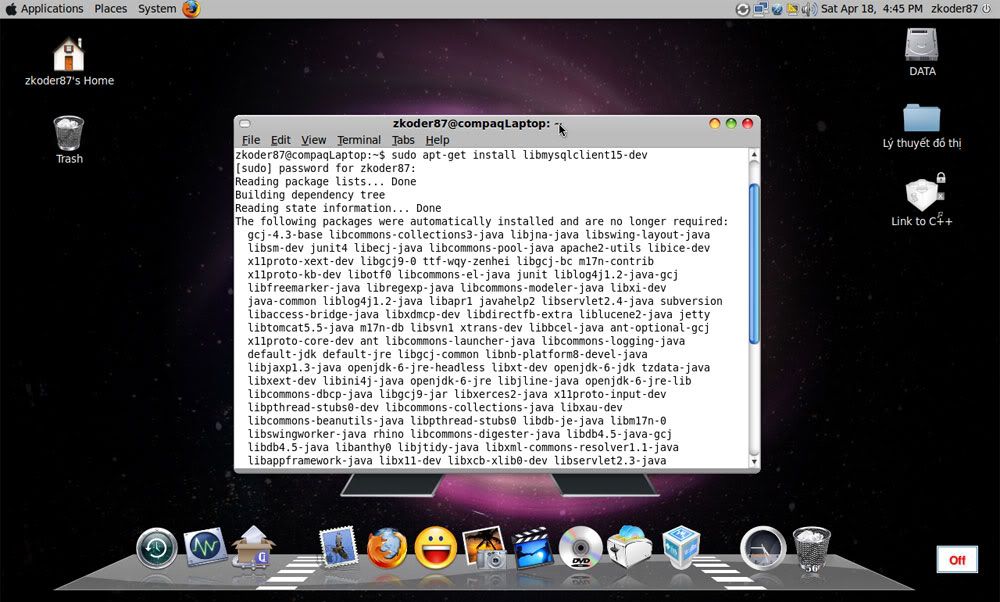
Task: Click the "Building dependency tree" line
Action: click(310, 195)
